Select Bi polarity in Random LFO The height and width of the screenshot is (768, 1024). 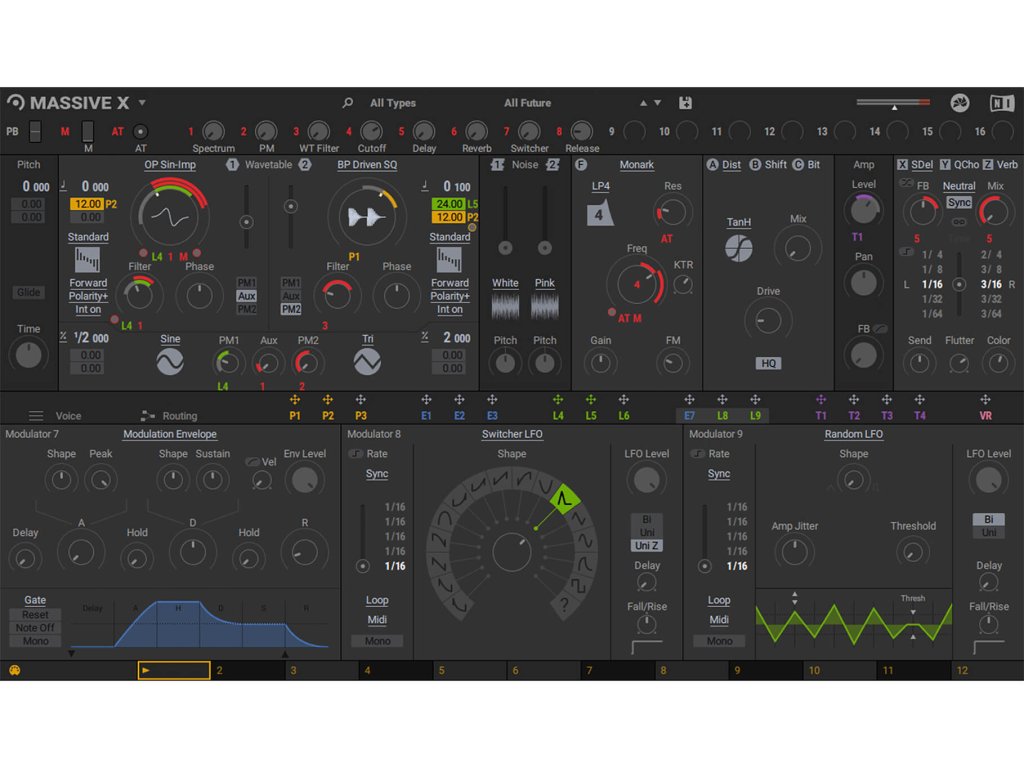[989, 519]
